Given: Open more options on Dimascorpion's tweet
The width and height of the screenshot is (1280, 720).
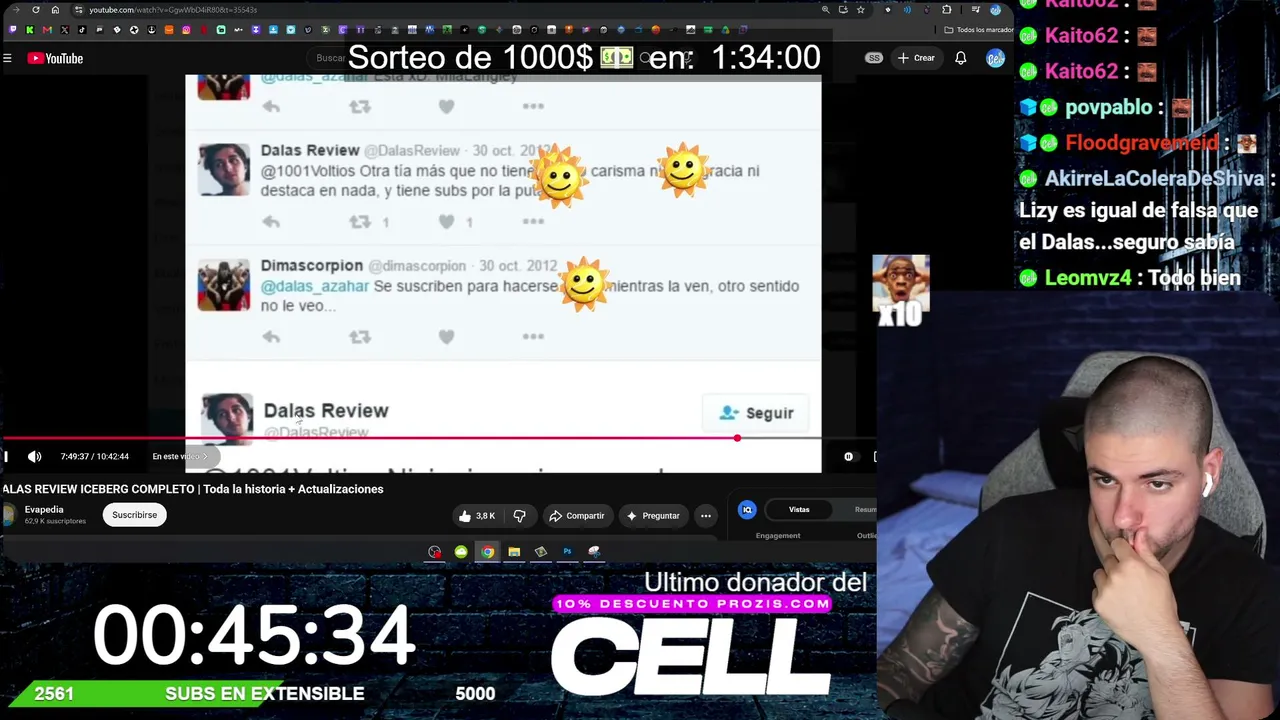Looking at the screenshot, I should 533,337.
